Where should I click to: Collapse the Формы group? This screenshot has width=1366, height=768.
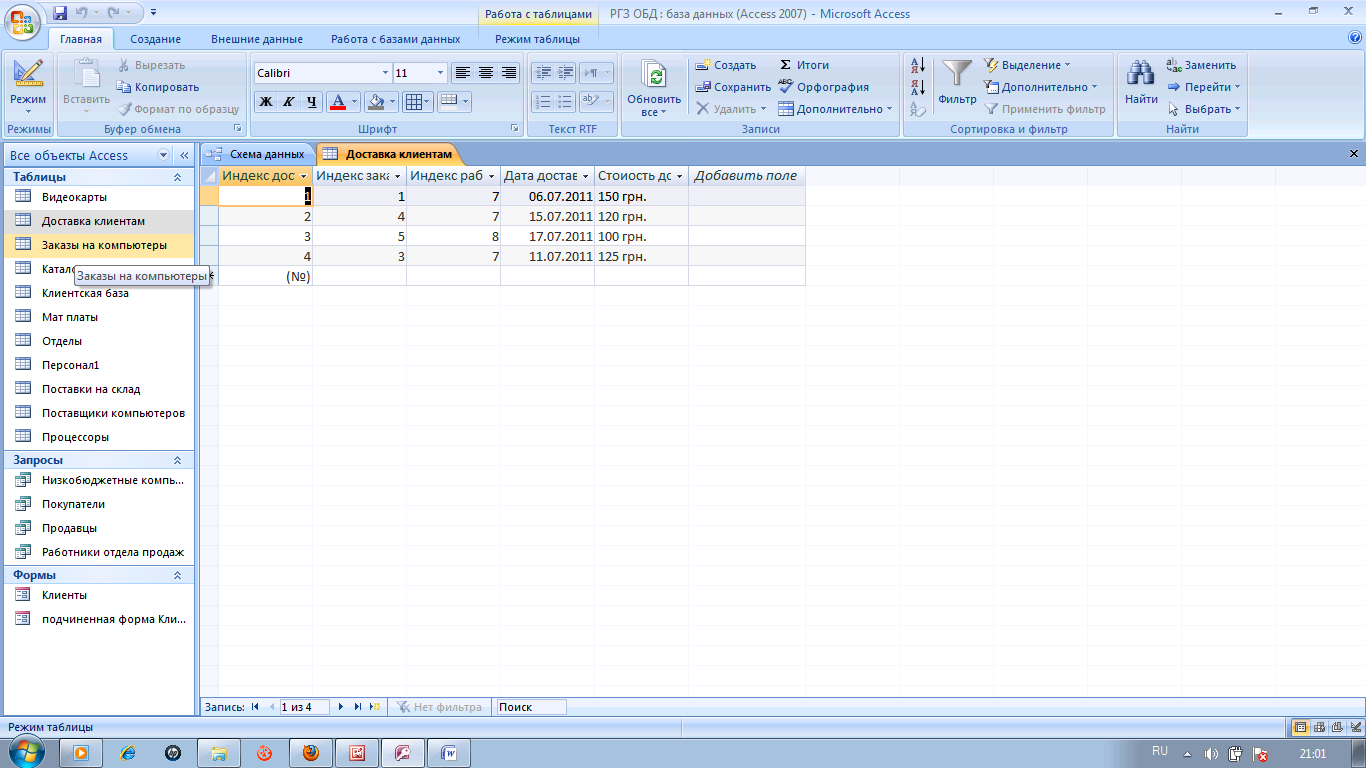[x=178, y=575]
